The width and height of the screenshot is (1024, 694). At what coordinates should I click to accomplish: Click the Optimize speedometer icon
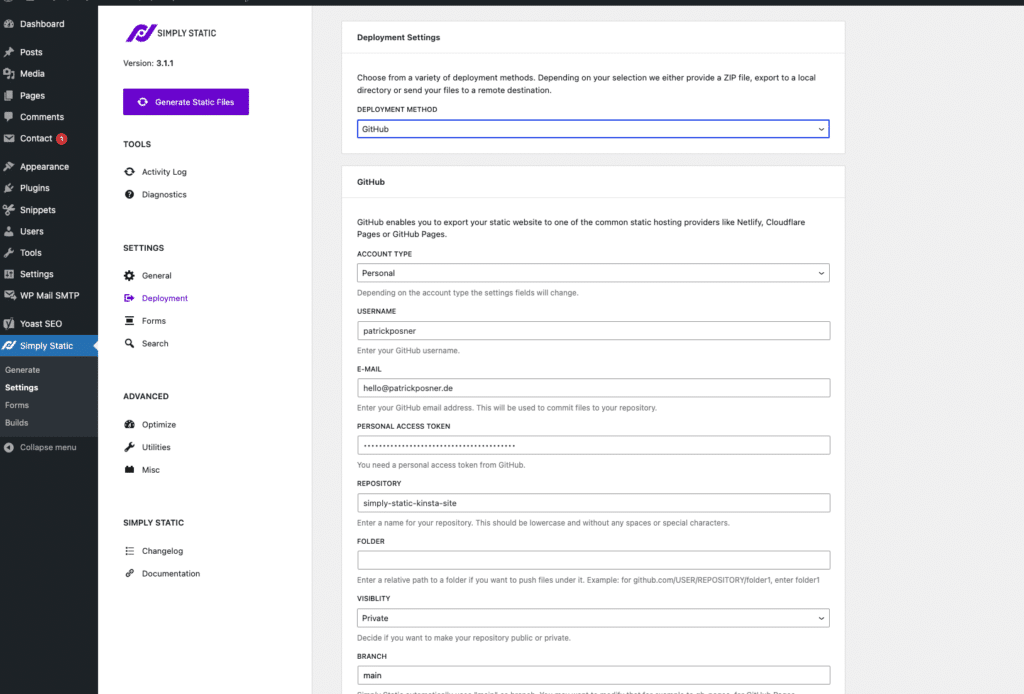click(x=129, y=424)
